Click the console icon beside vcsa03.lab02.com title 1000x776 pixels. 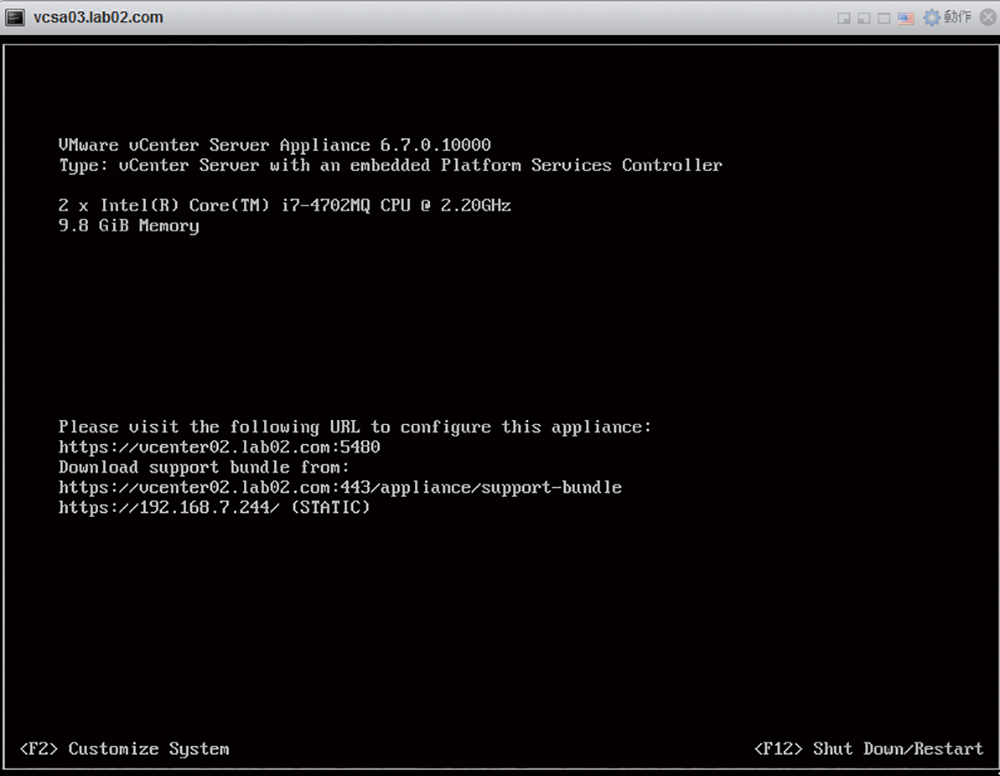point(15,17)
